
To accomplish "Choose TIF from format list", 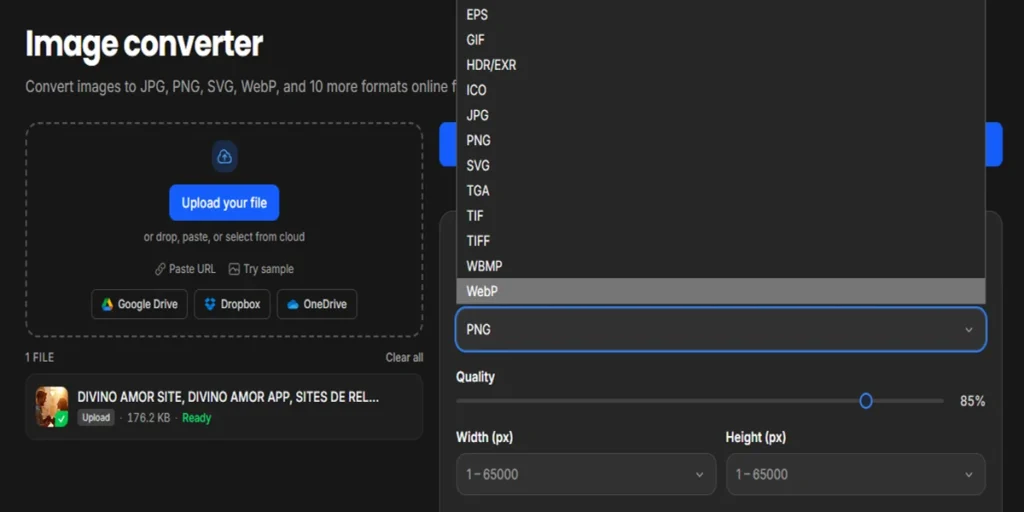I will (720, 216).
